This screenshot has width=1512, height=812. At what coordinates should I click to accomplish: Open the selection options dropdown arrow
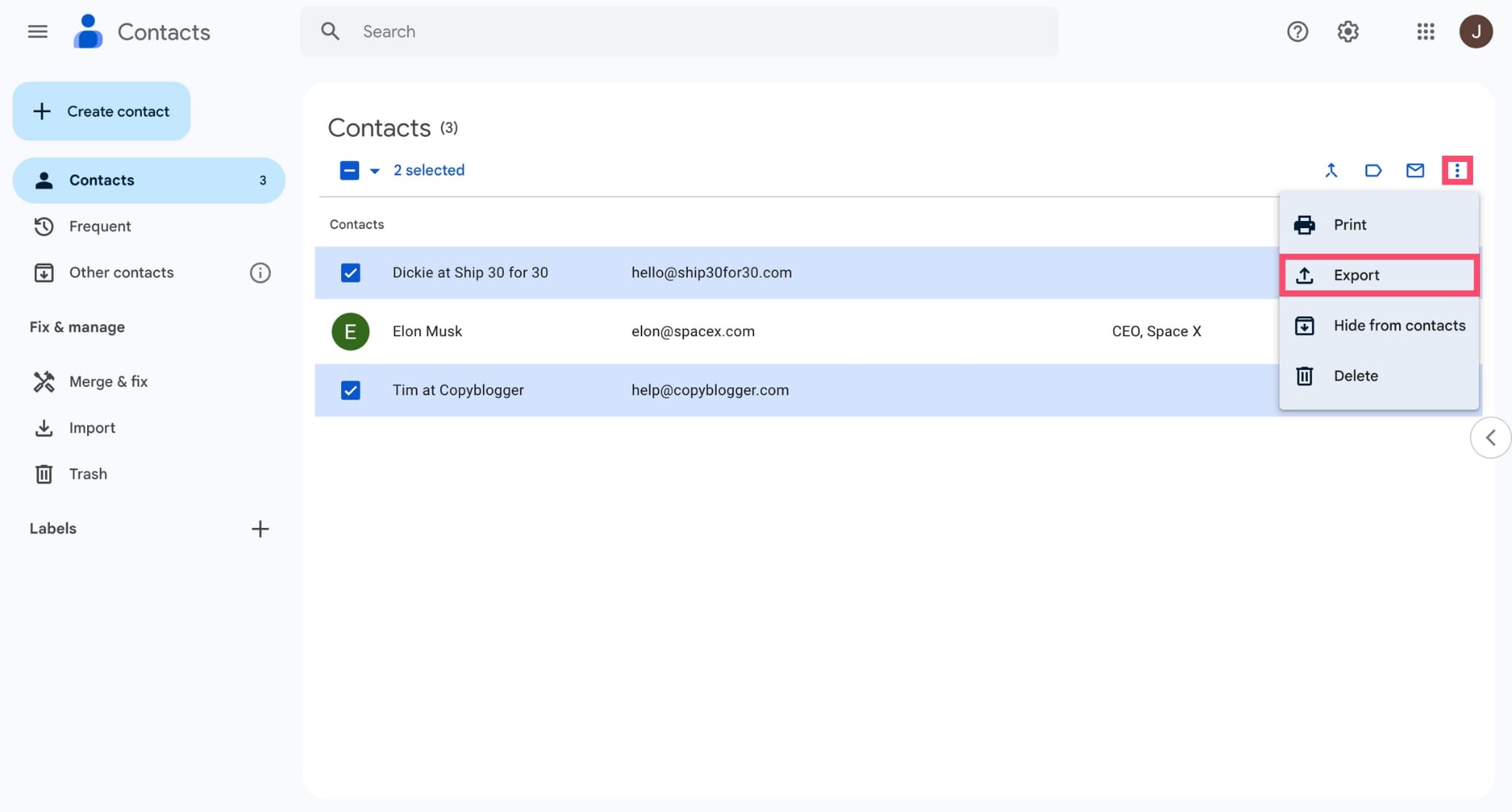coord(375,170)
